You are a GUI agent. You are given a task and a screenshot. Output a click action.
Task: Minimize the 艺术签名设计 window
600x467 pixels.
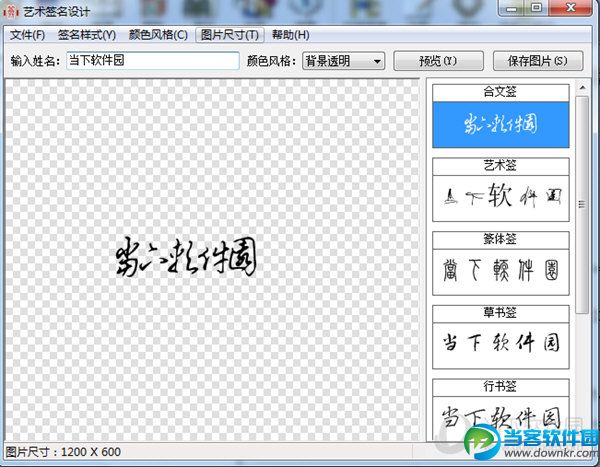[x=512, y=8]
